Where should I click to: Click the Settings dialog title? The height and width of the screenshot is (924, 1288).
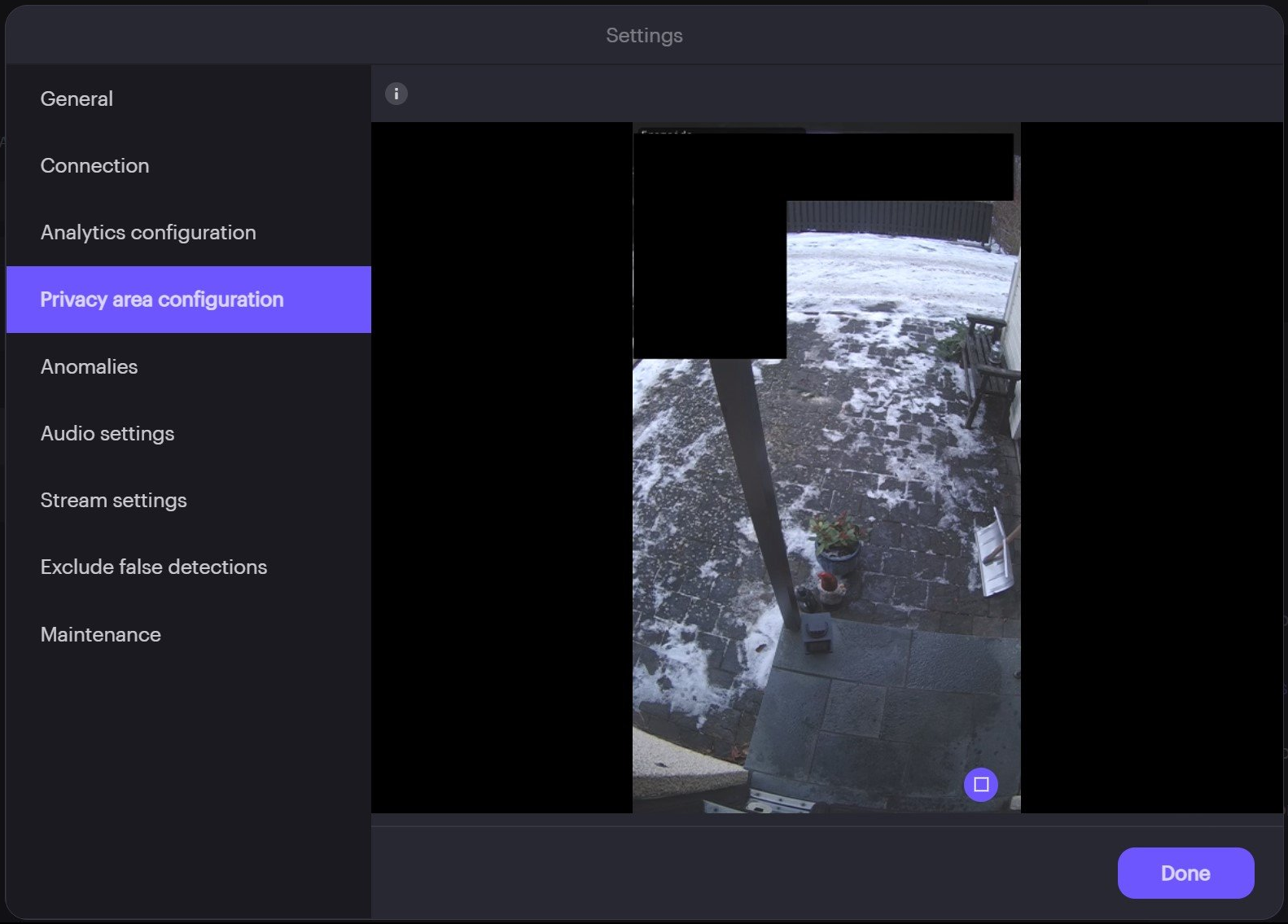(644, 35)
